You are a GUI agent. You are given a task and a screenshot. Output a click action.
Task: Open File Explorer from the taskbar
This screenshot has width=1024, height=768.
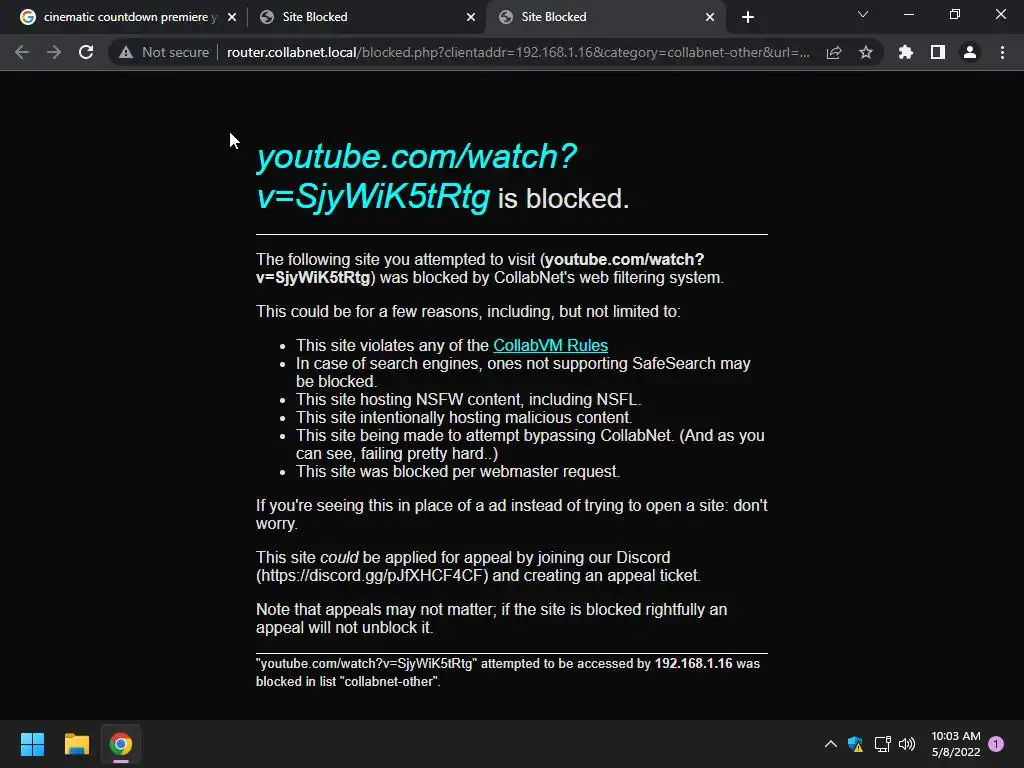pyautogui.click(x=76, y=744)
